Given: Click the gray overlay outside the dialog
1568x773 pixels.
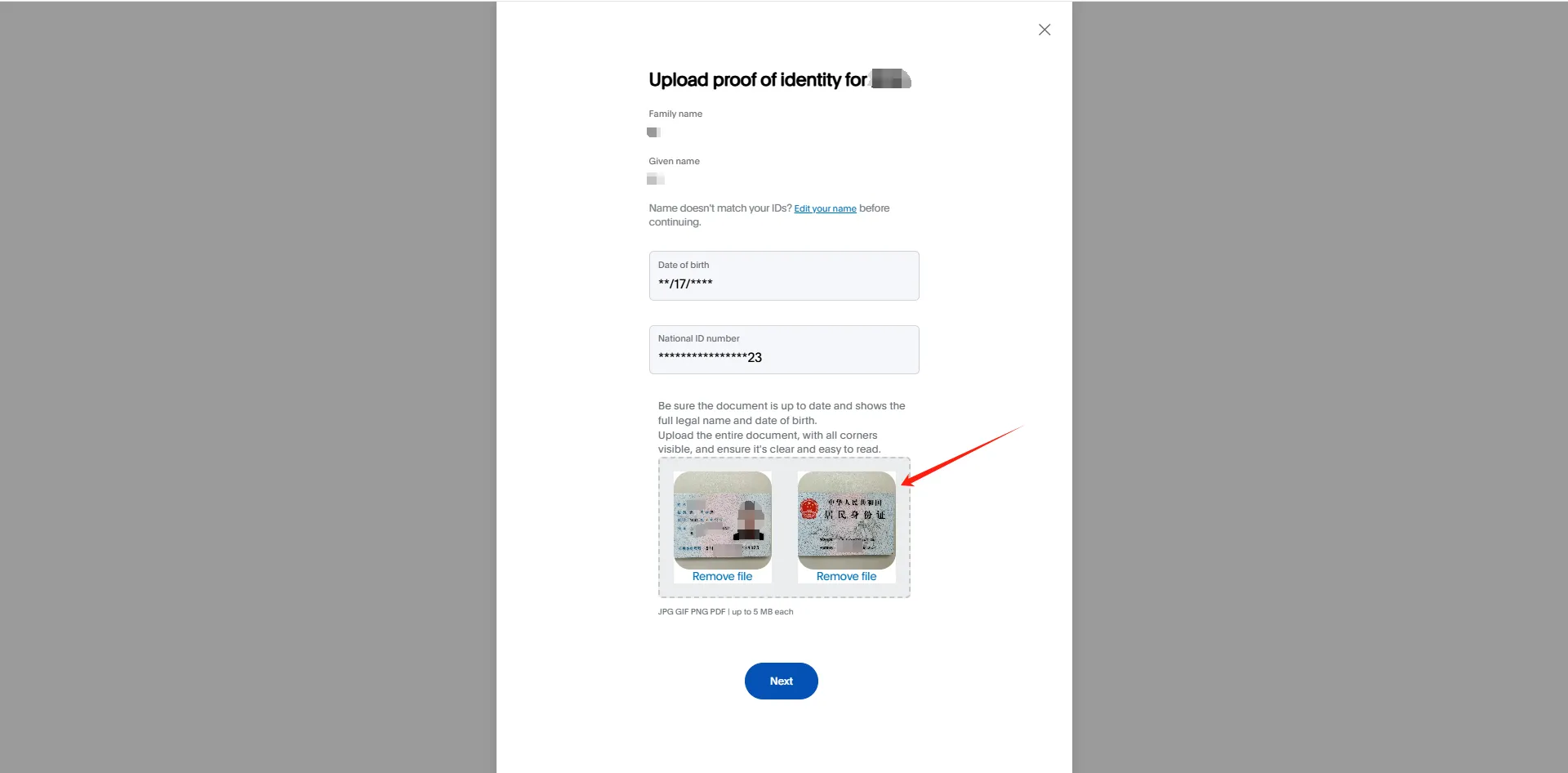Looking at the screenshot, I should (245, 384).
